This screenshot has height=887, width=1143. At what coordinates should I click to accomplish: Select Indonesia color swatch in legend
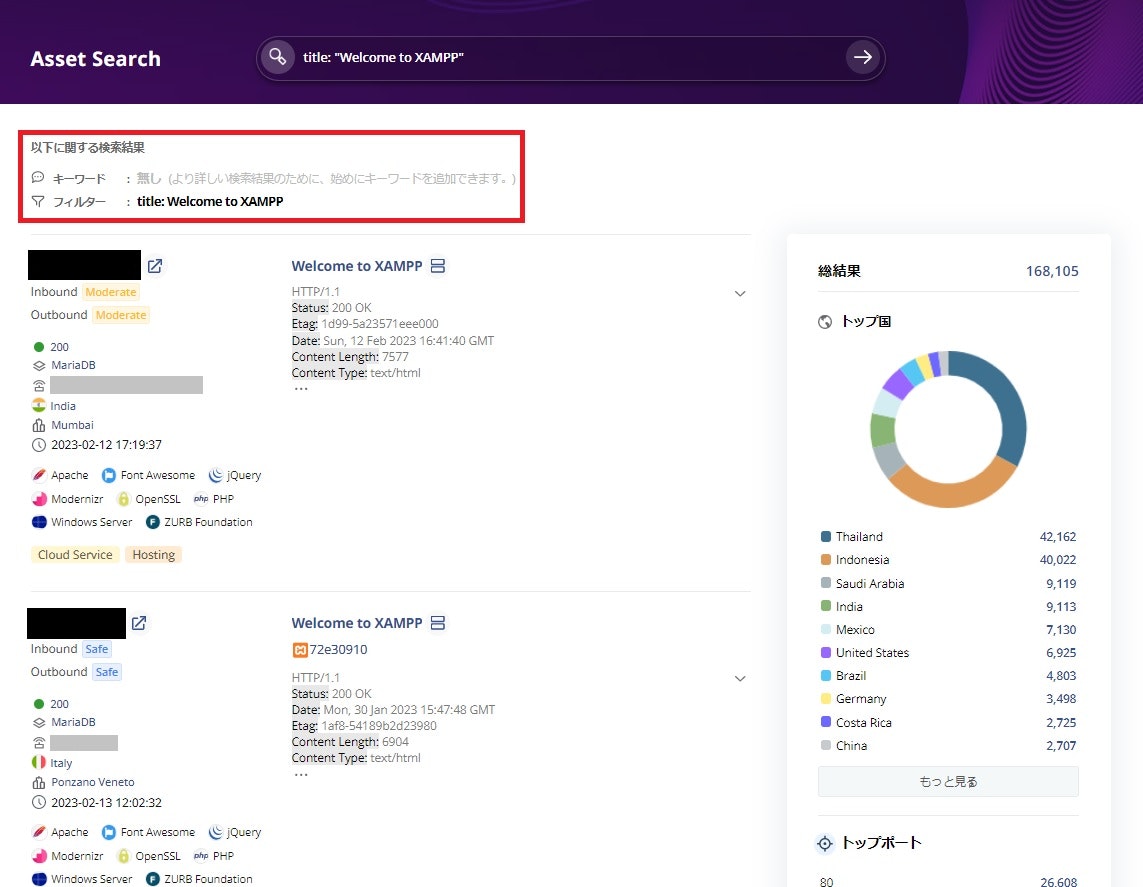(x=826, y=560)
